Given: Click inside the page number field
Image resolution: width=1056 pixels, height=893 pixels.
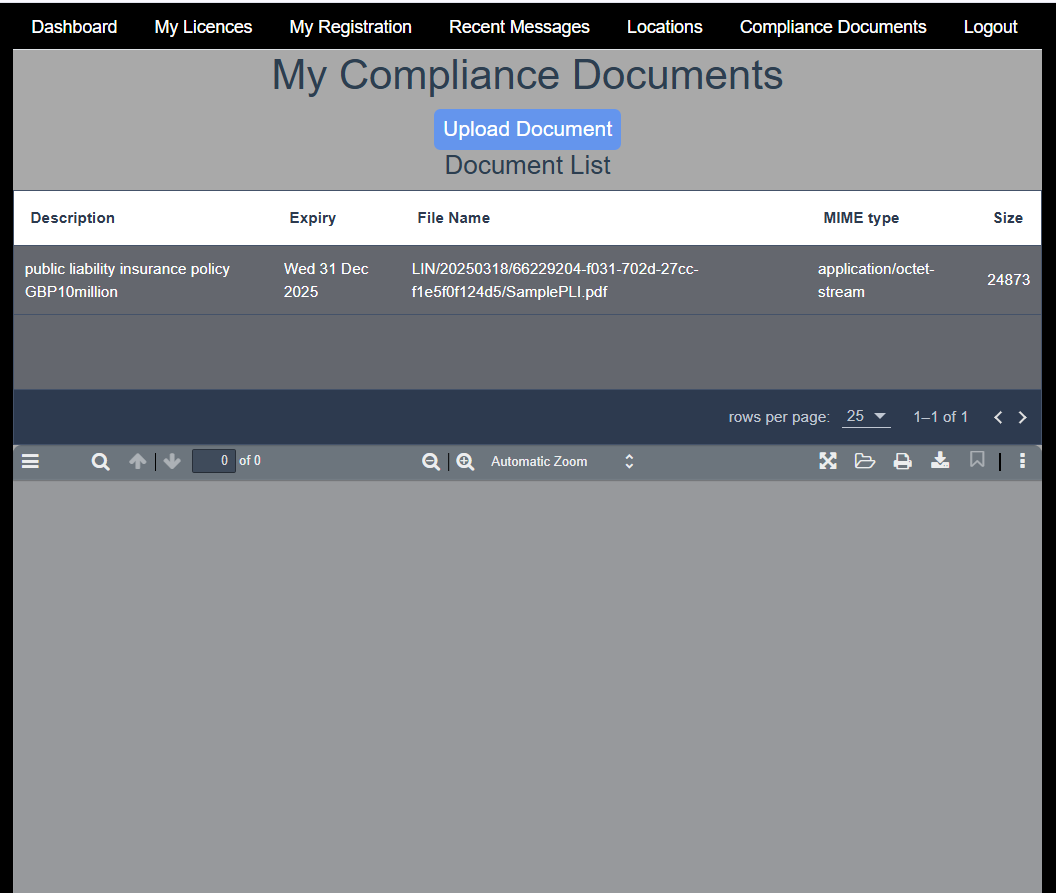Looking at the screenshot, I should (214, 461).
